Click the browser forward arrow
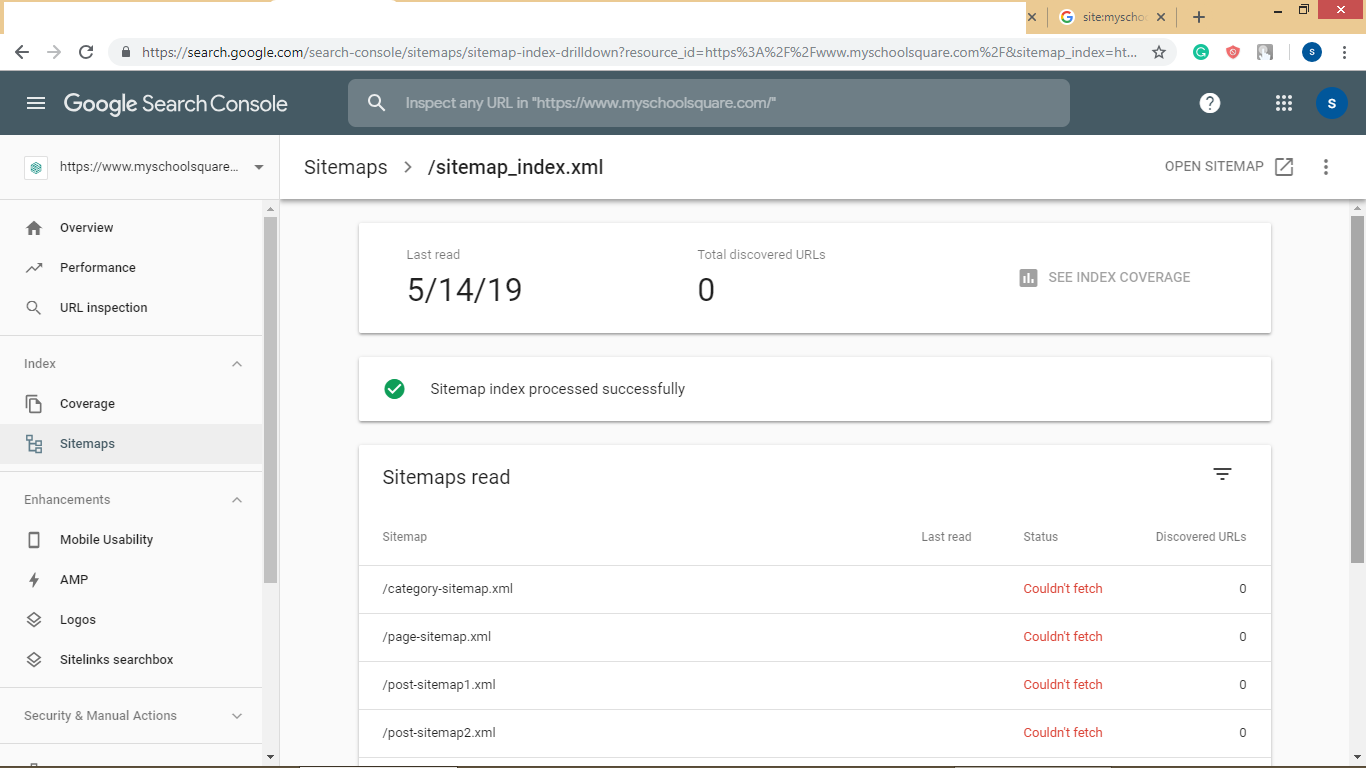This screenshot has width=1366, height=768. pos(54,52)
